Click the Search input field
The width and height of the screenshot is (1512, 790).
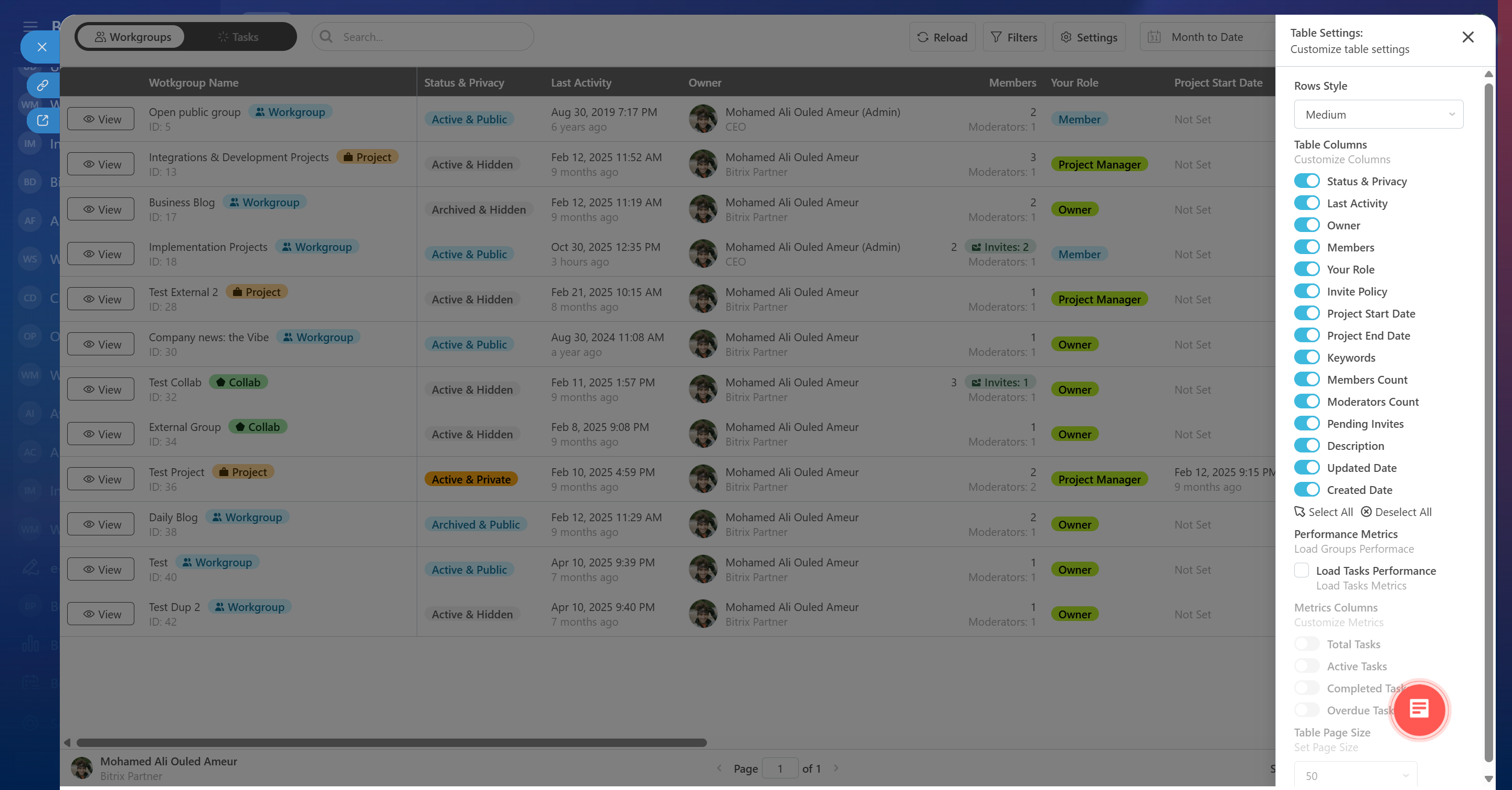[x=422, y=37]
